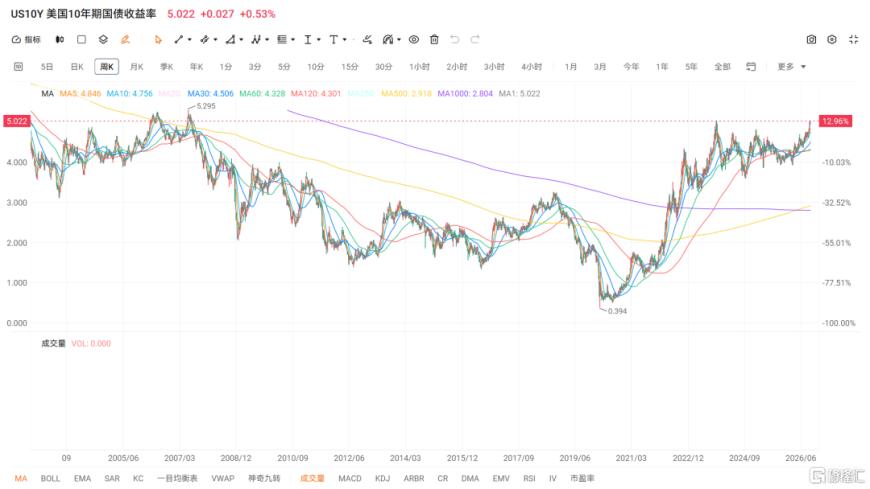The image size is (870, 489).
Task: Toggle the 成交量 volume indicator
Action: (312, 478)
